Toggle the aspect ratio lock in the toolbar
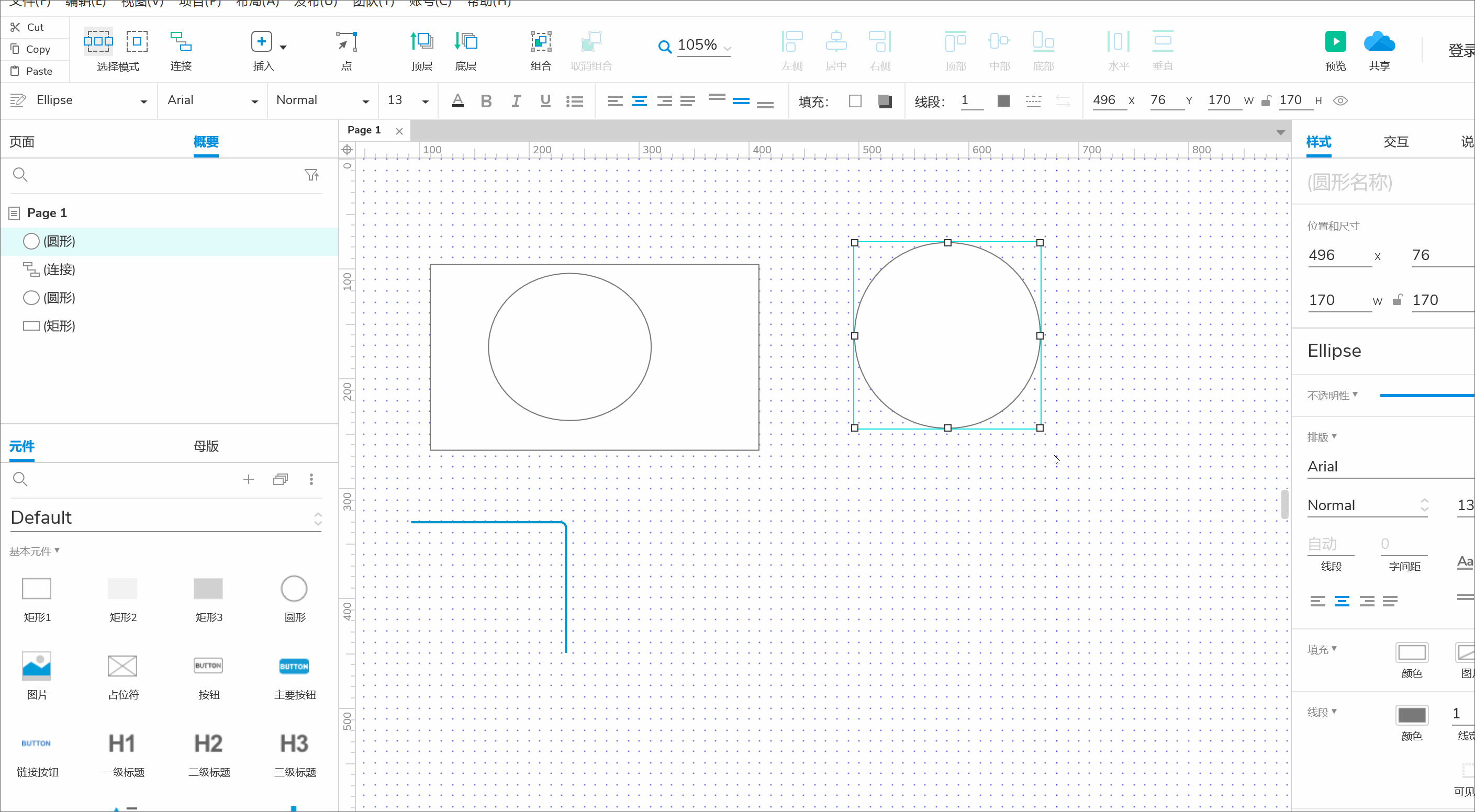 pyautogui.click(x=1267, y=100)
